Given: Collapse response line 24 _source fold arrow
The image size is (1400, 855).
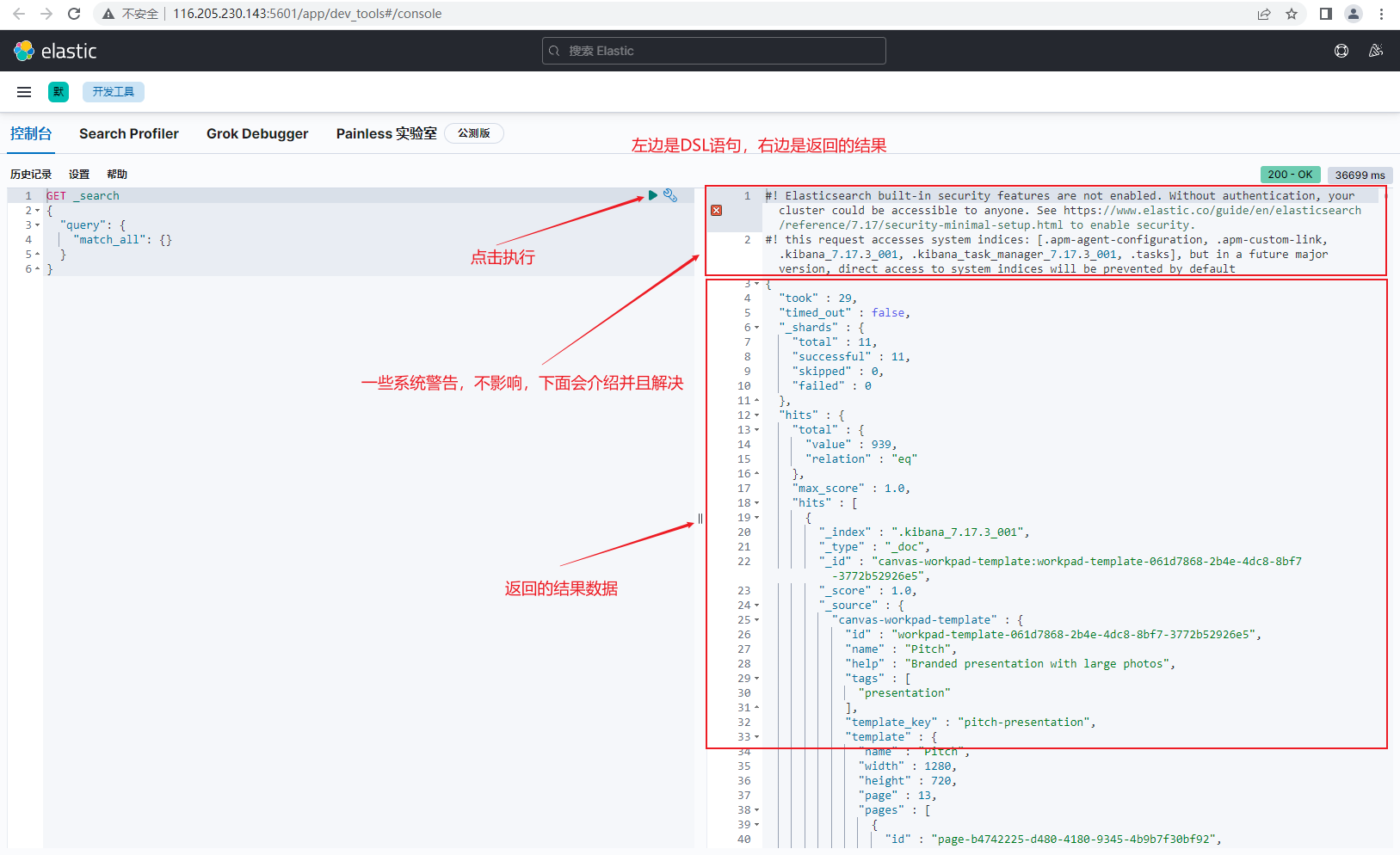Looking at the screenshot, I should tap(757, 606).
